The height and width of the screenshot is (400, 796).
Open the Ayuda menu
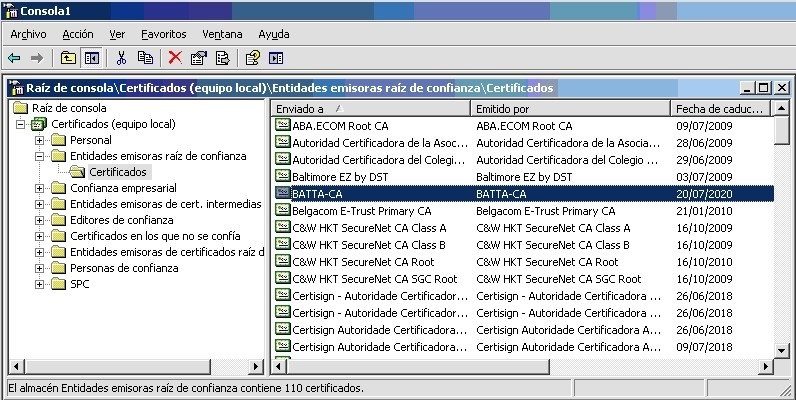274,34
